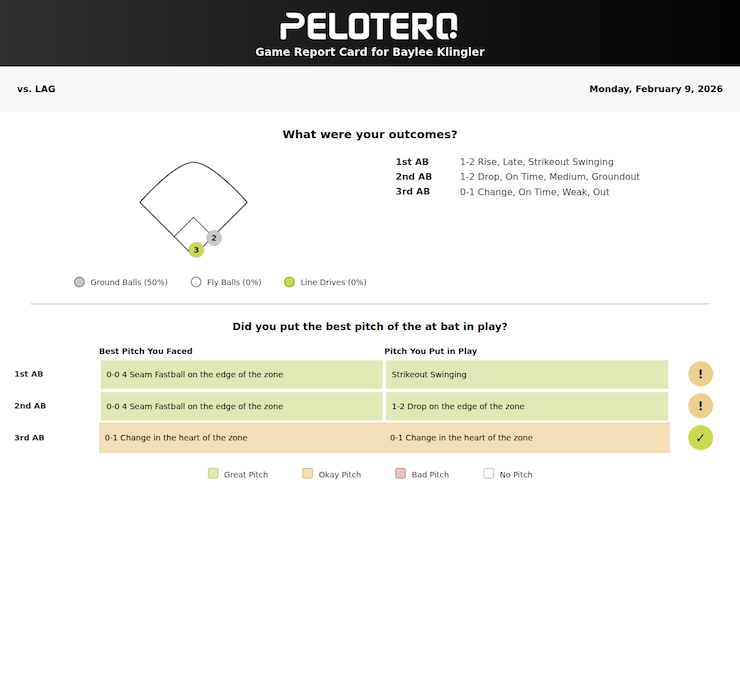The image size is (740, 683).
Task: Click the Bad Pitch red swatch
Action: 400,473
